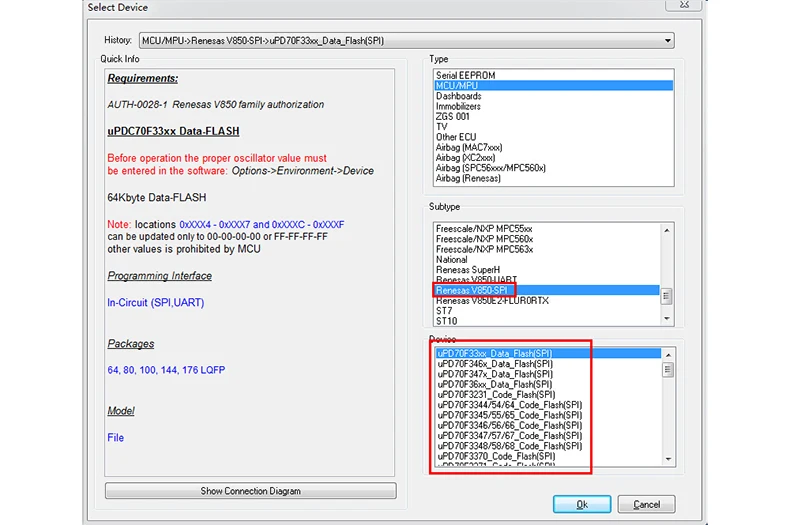Click the AUTH-0028-1 authorization requirement text

[216, 105]
